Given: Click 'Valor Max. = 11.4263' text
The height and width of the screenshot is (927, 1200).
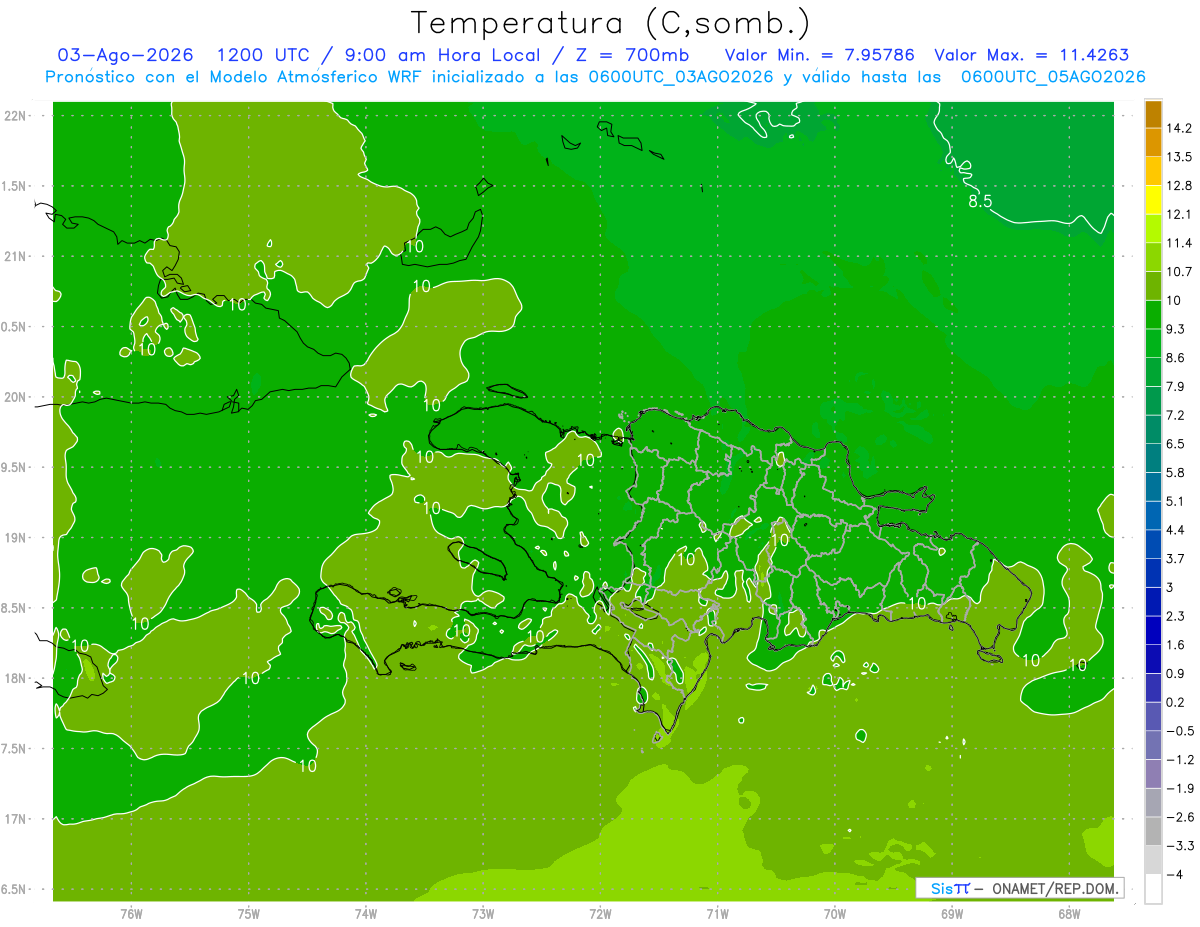Looking at the screenshot, I should click(1032, 55).
